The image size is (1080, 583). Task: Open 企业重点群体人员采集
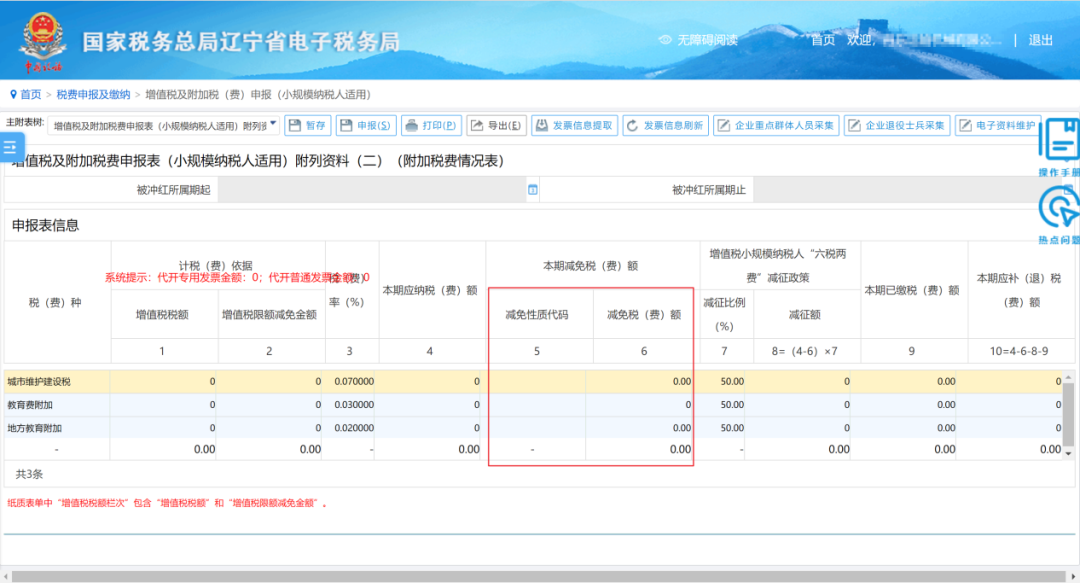tap(776, 125)
